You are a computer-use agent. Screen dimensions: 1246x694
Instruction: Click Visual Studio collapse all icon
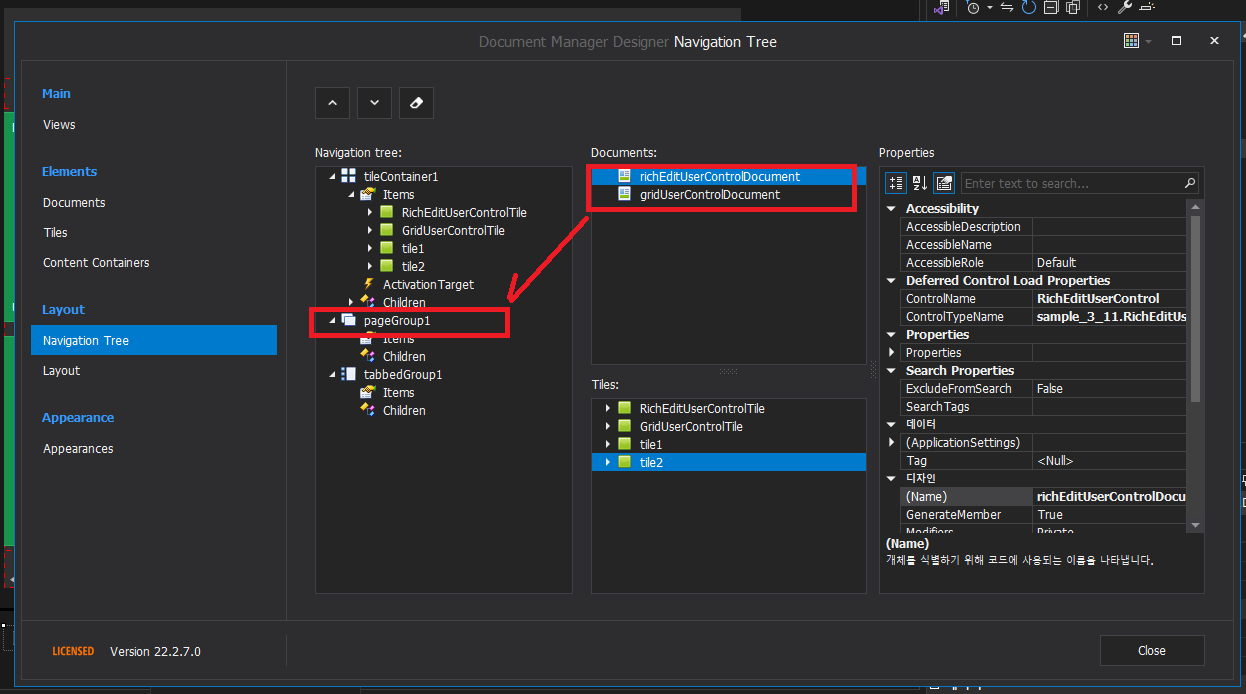[x=1050, y=7]
